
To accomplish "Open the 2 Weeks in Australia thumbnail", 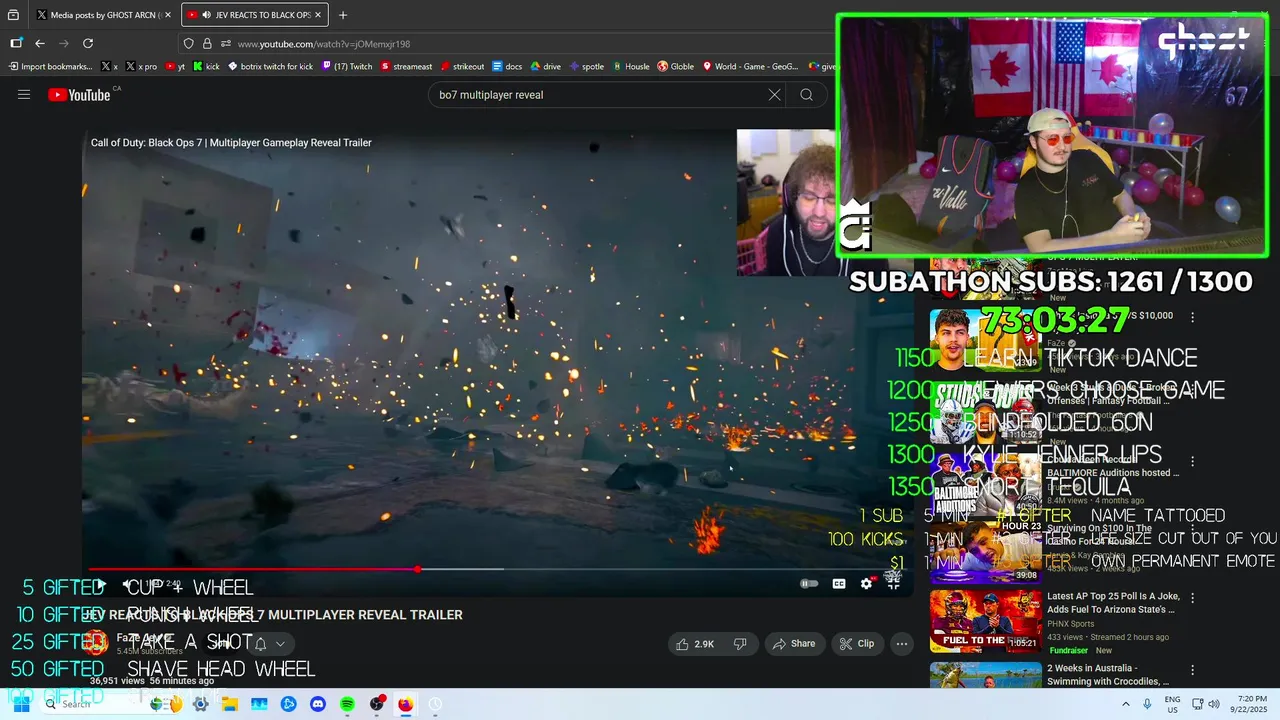I will pos(985,675).
